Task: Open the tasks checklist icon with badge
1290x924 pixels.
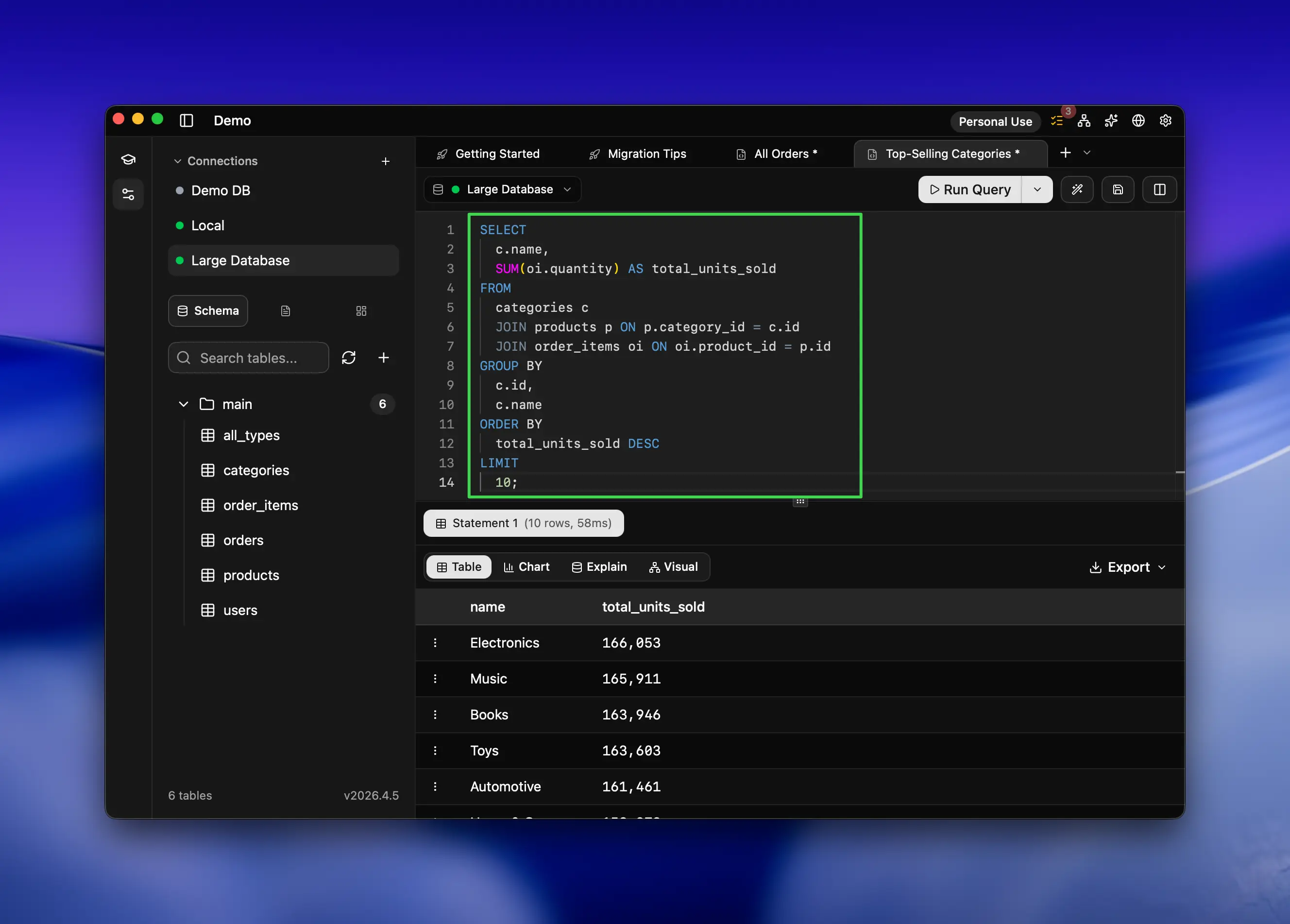Action: 1057,120
